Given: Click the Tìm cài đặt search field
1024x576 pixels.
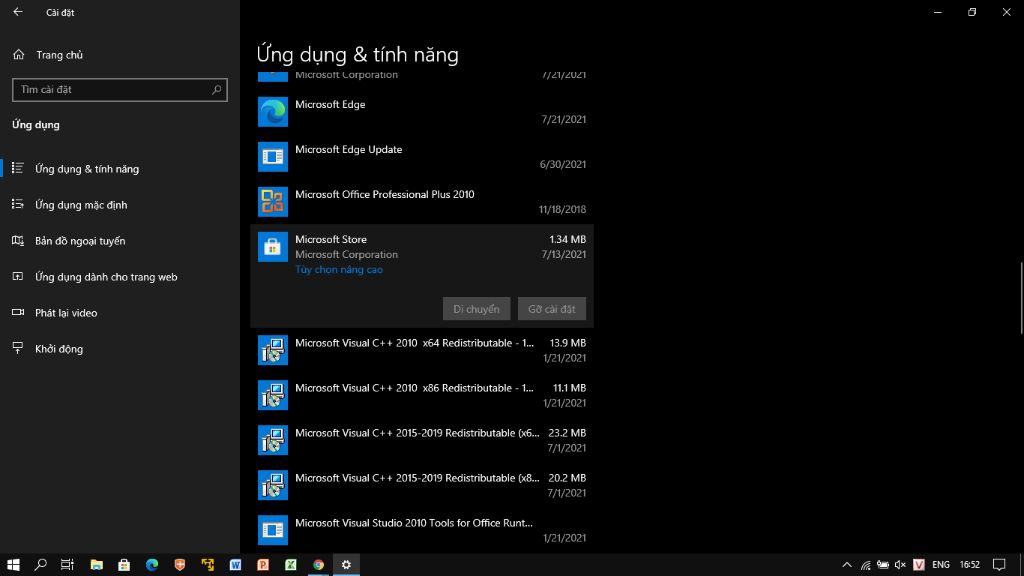Looking at the screenshot, I should [120, 89].
